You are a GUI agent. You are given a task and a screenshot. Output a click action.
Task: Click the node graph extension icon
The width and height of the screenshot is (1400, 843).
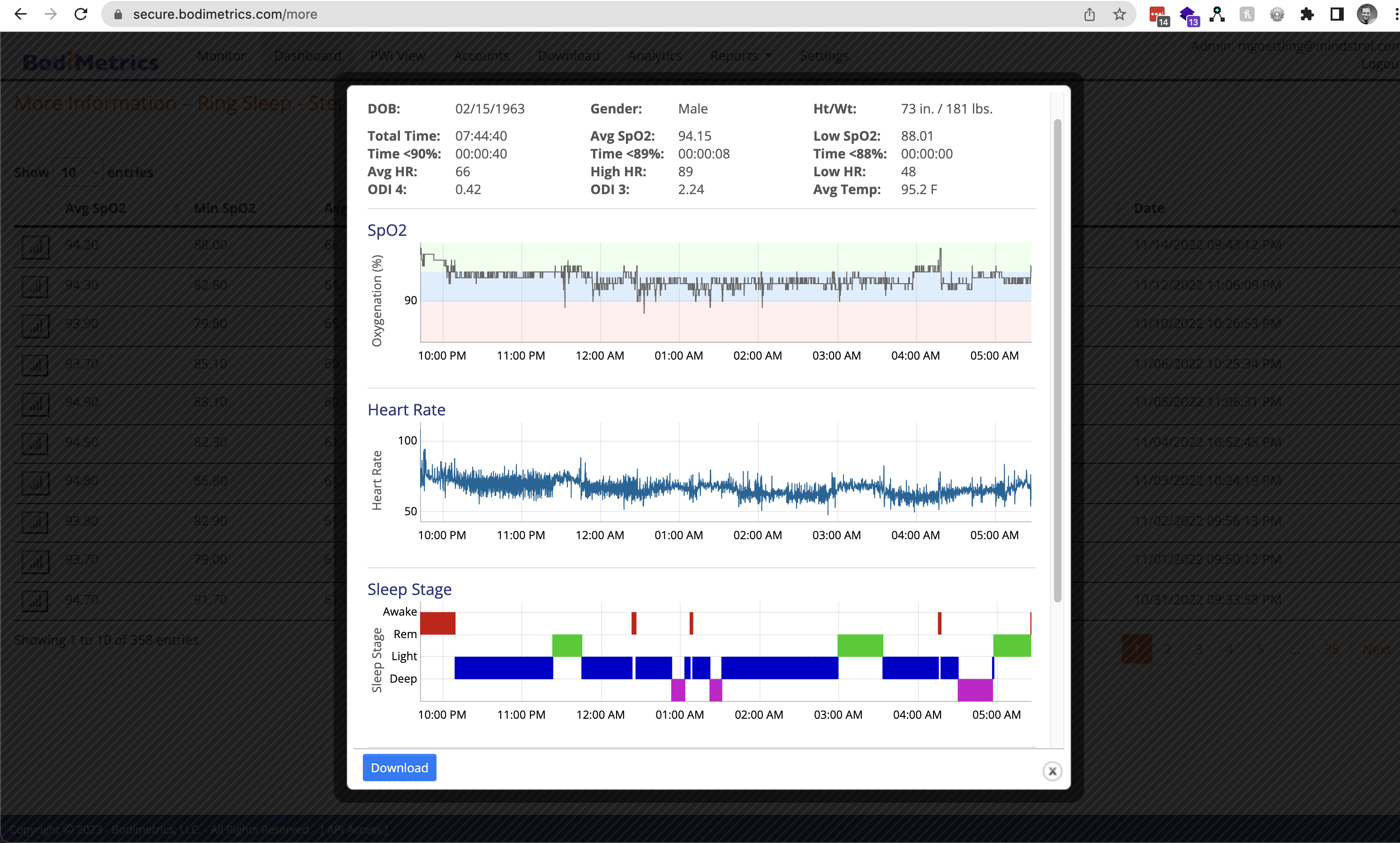[x=1217, y=14]
